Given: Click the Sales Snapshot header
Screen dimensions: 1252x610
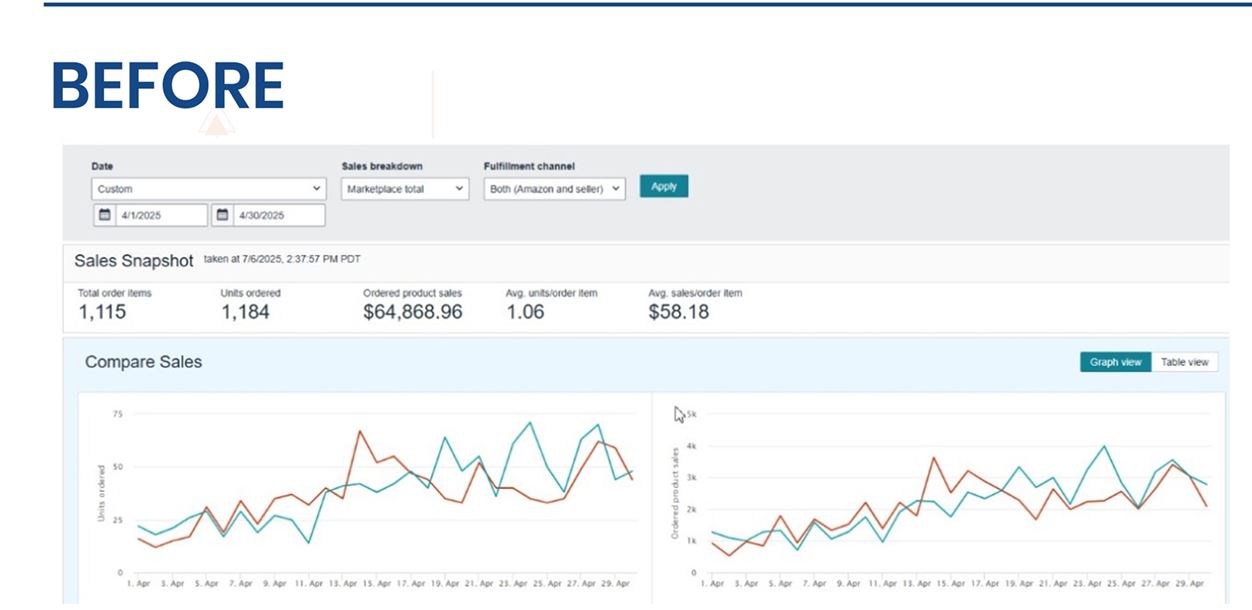Looking at the screenshot, I should (x=135, y=261).
